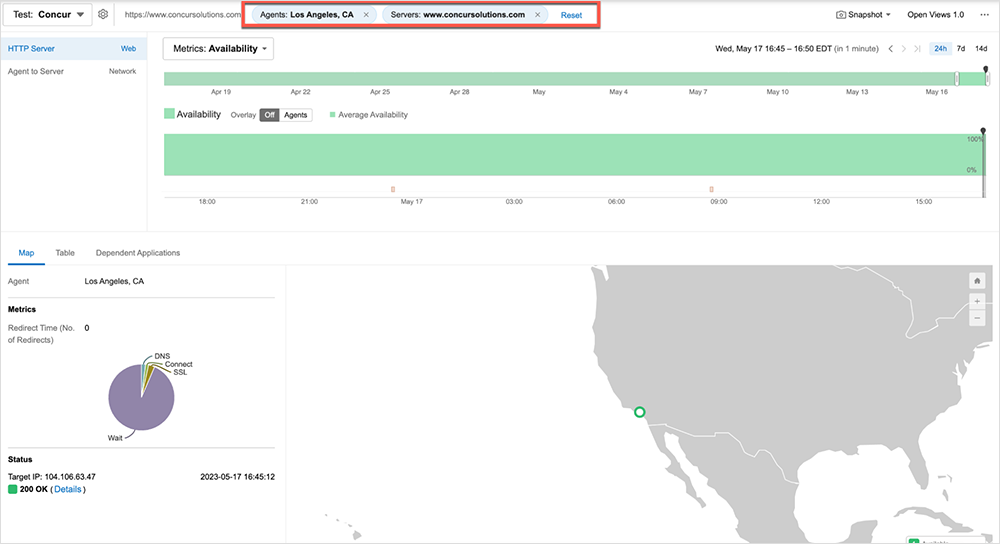
Task: Enable Agents overlay
Action: pyautogui.click(x=296, y=115)
